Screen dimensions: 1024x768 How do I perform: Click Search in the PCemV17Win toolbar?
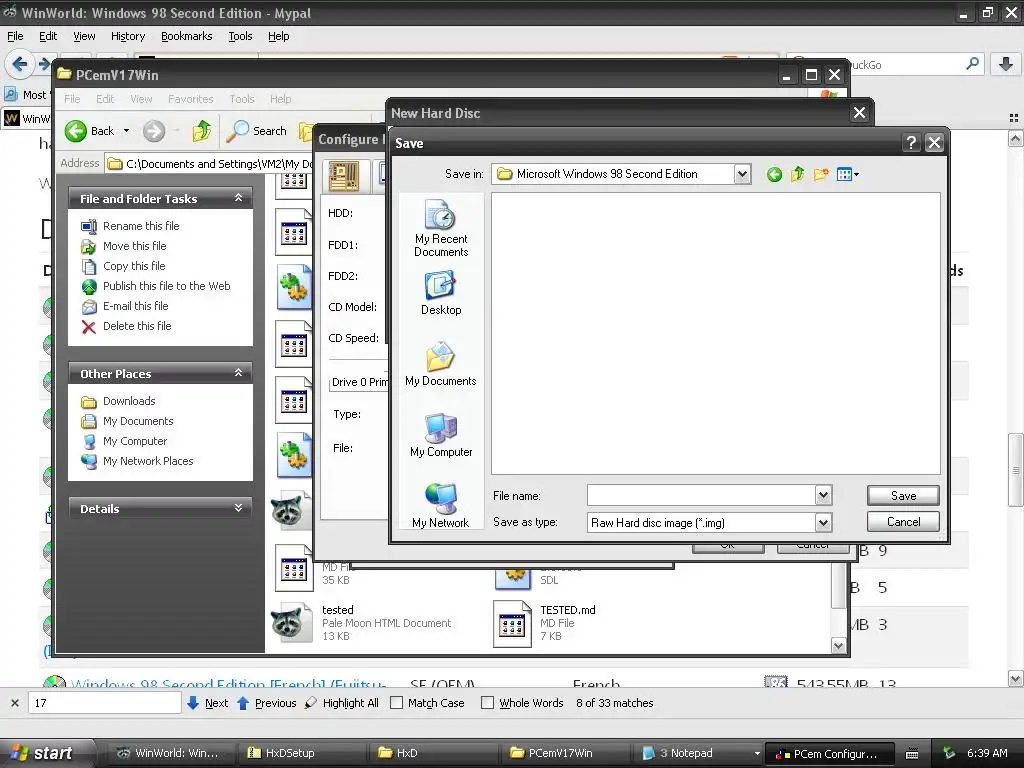coord(257,131)
